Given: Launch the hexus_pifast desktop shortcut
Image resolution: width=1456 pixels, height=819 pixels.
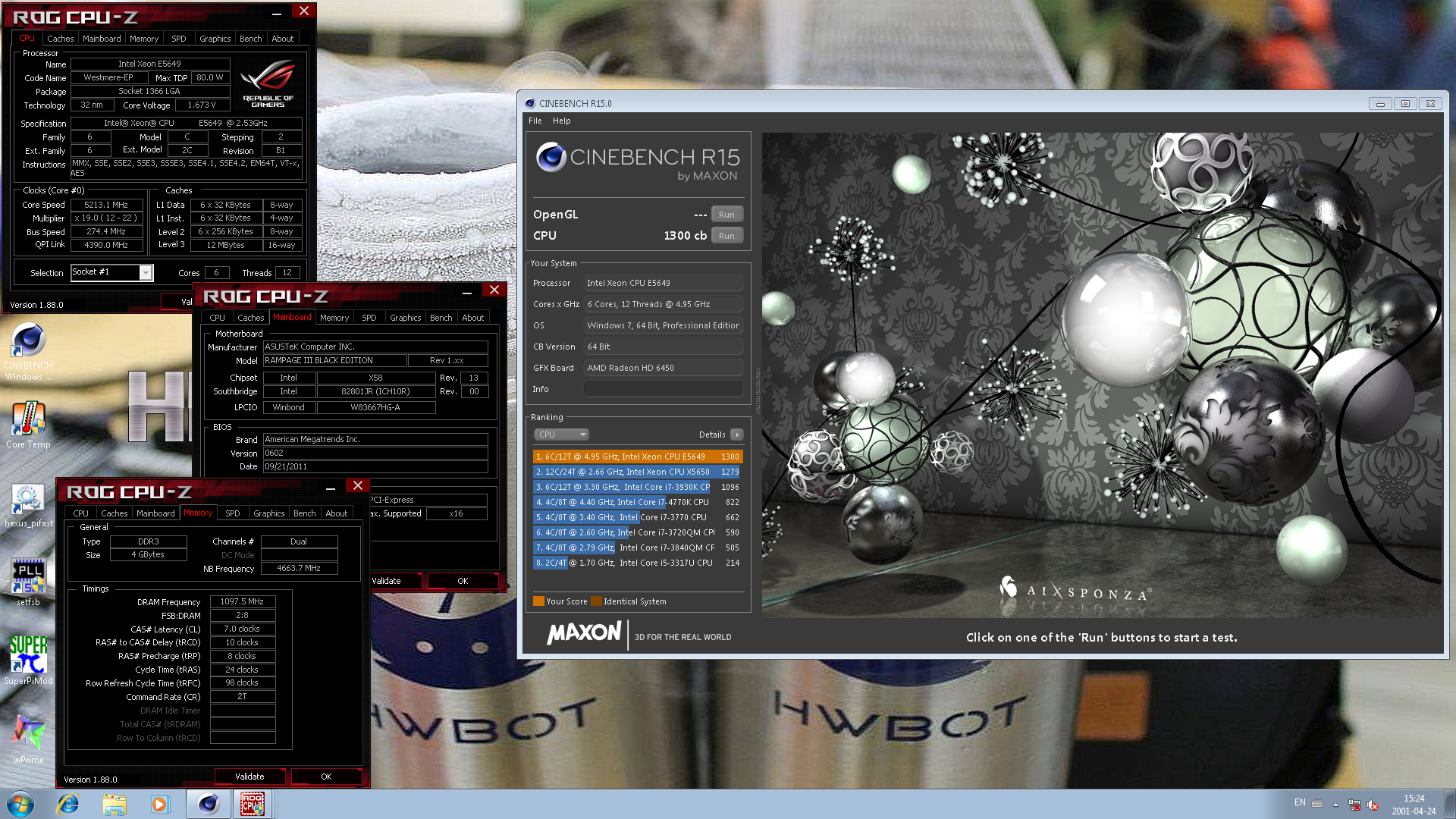Looking at the screenshot, I should tap(28, 505).
